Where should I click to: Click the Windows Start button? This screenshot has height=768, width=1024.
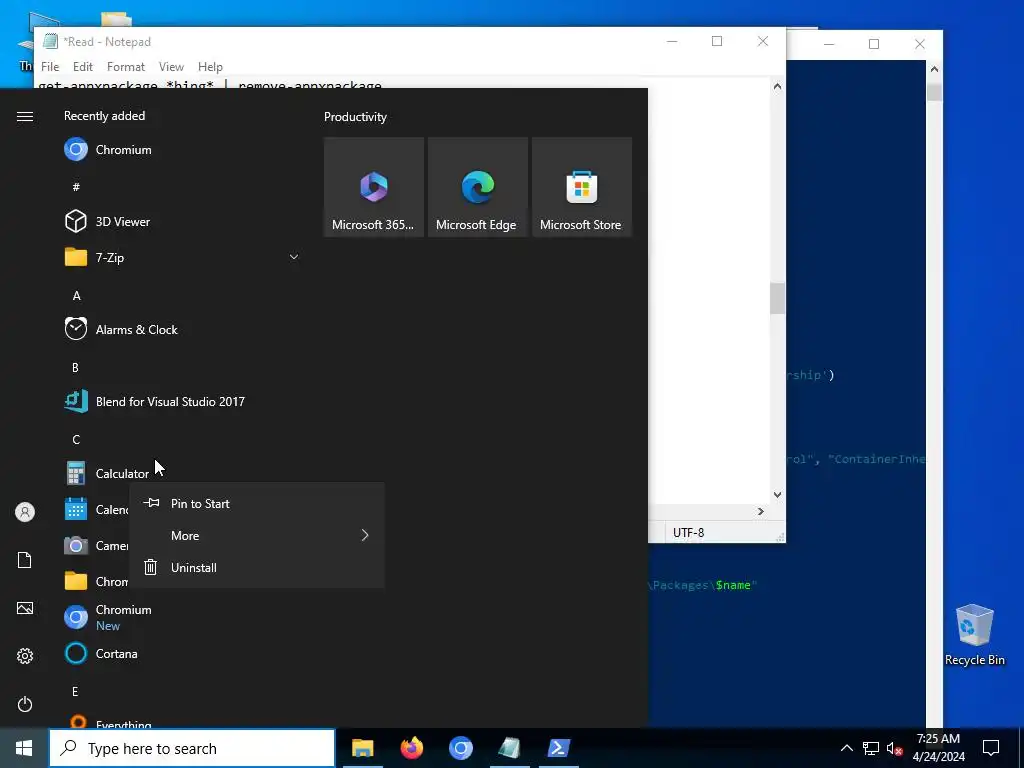coord(24,748)
